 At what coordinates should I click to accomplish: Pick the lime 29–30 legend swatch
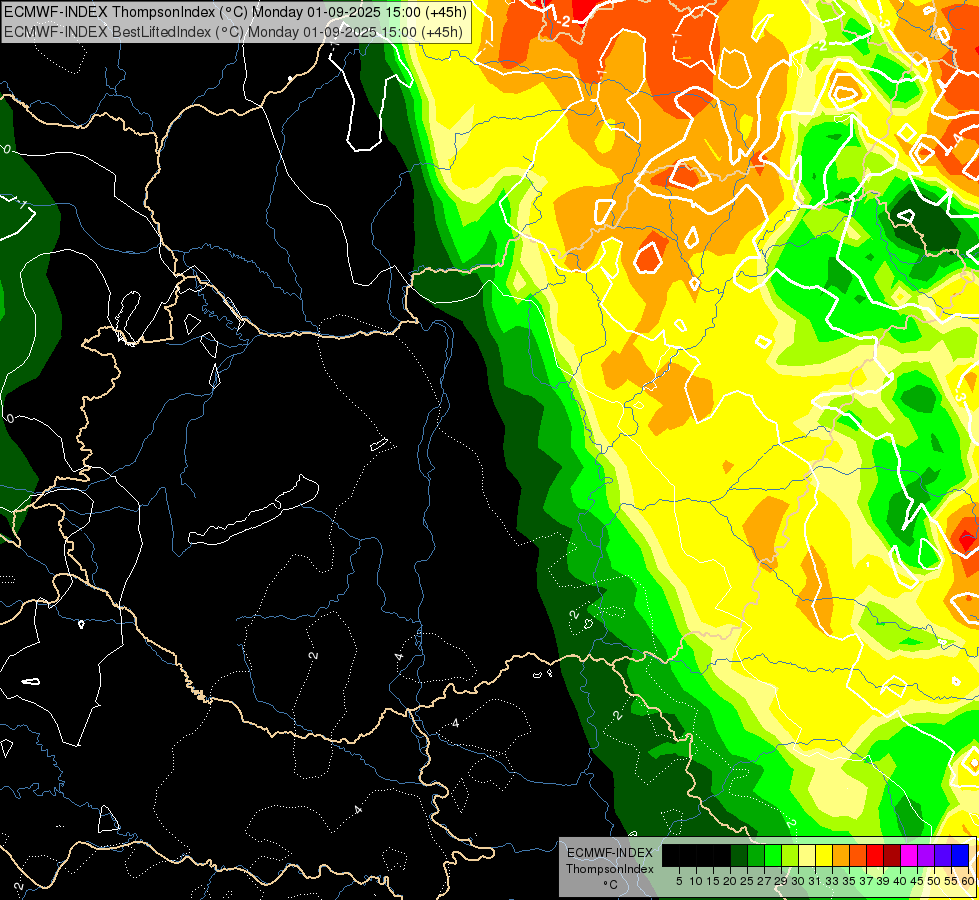pos(790,855)
